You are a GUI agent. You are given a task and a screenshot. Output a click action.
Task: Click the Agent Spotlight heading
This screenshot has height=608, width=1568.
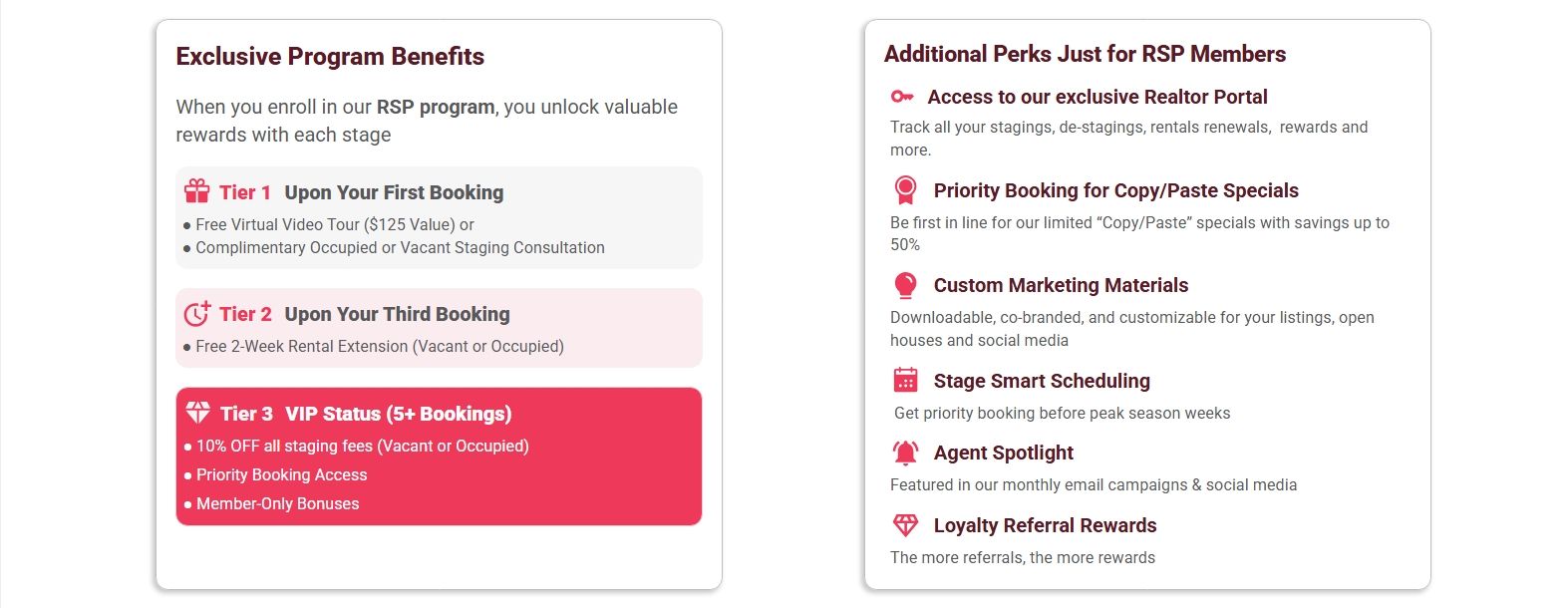click(x=1004, y=453)
